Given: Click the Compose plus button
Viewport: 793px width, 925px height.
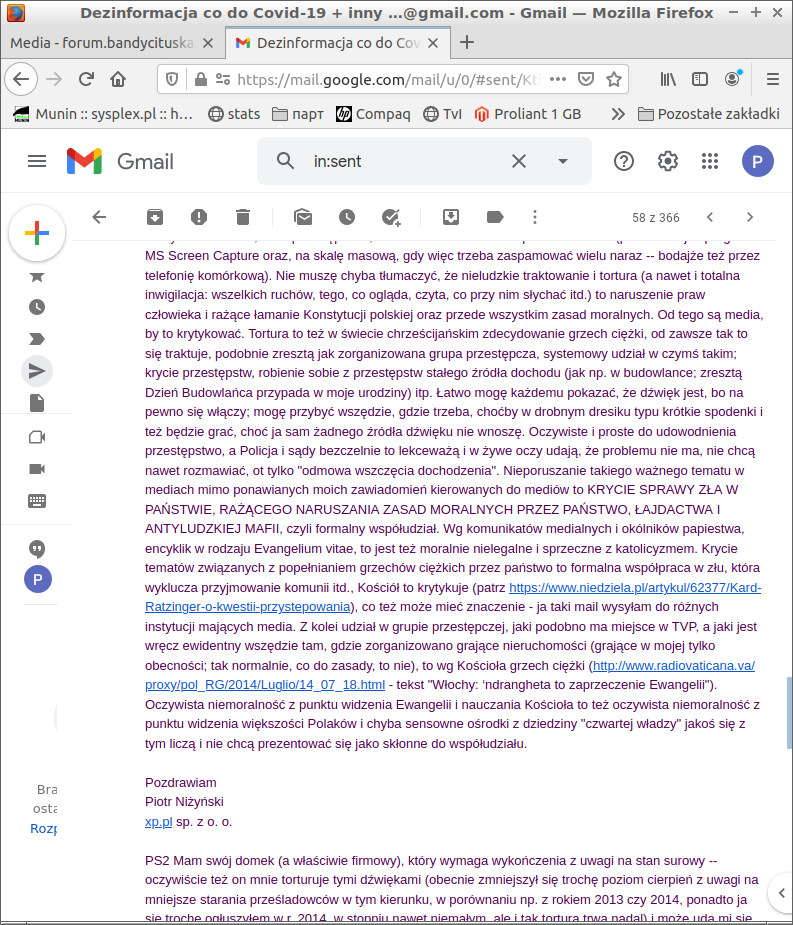Looking at the screenshot, I should tap(37, 233).
